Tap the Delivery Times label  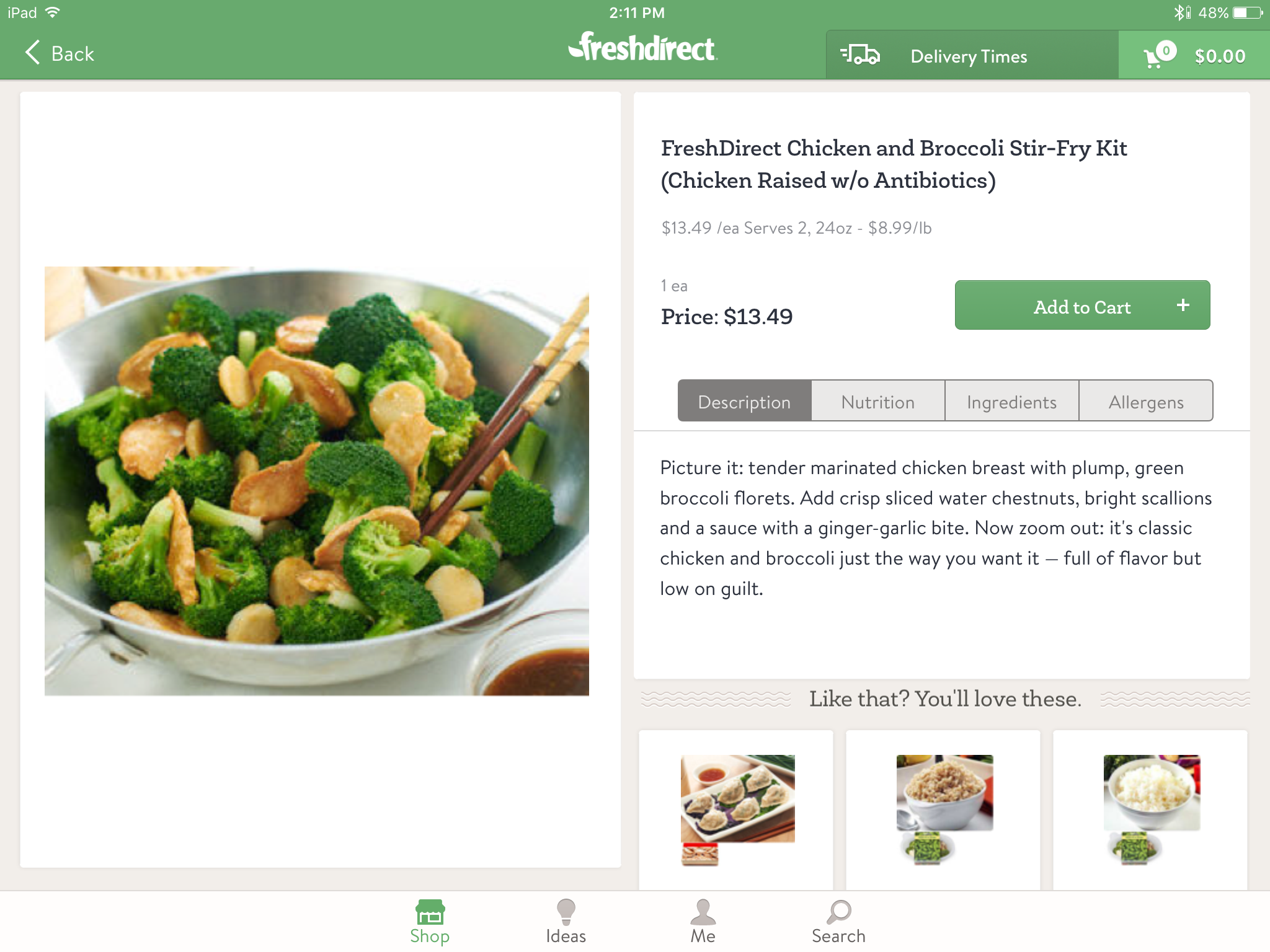(x=969, y=56)
